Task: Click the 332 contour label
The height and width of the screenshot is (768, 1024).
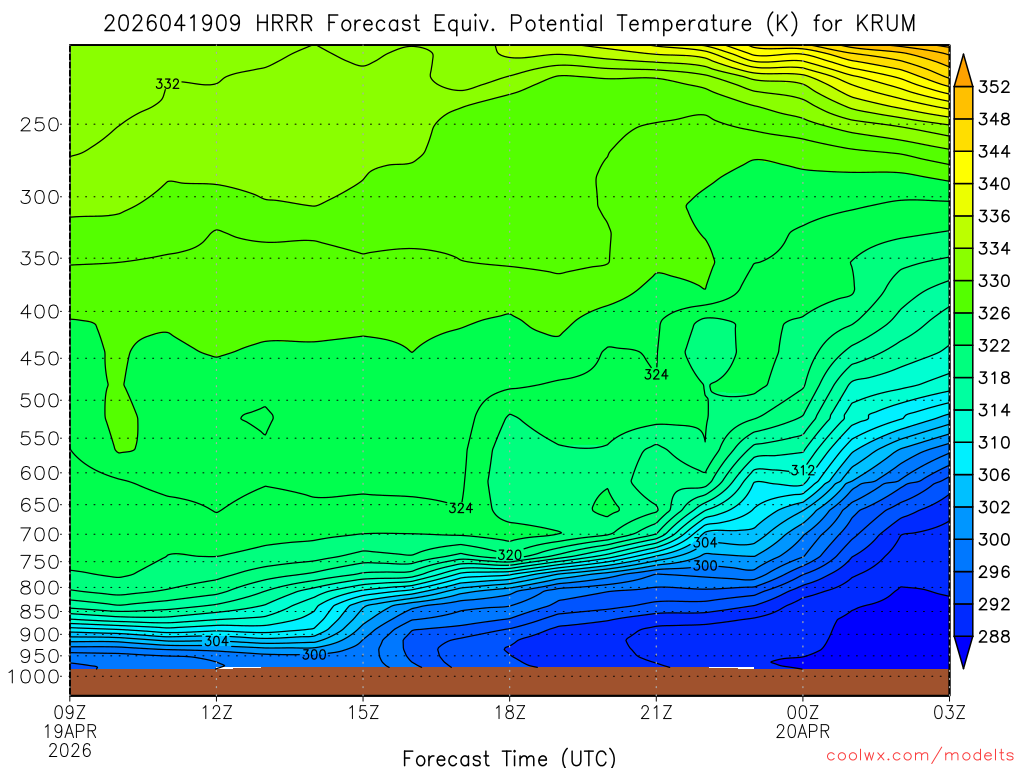Action: 167,84
